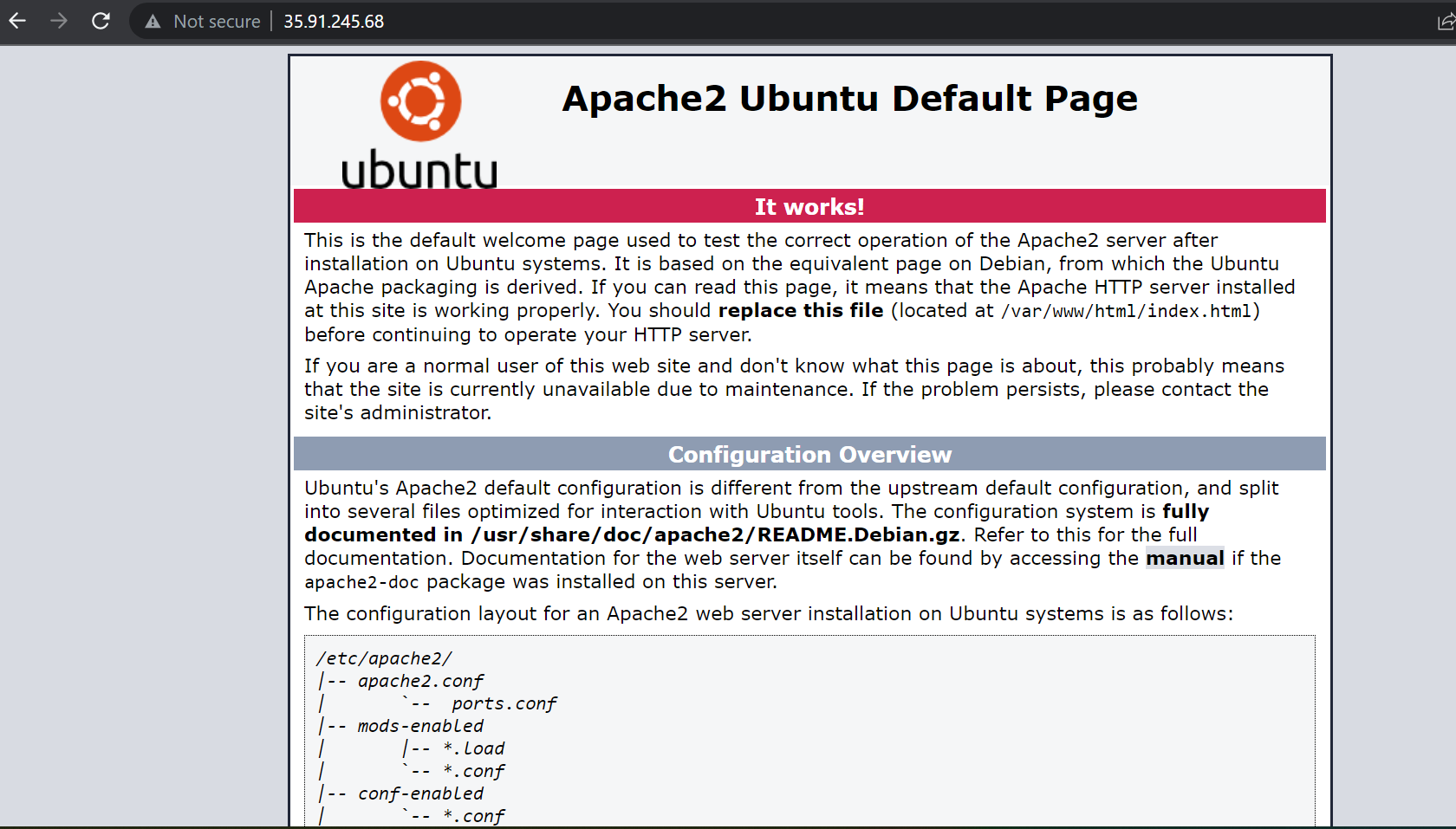Screen dimensions: 1456x829
Task: Select the '/etc/apache2/' directory entry
Action: pyautogui.click(x=384, y=658)
